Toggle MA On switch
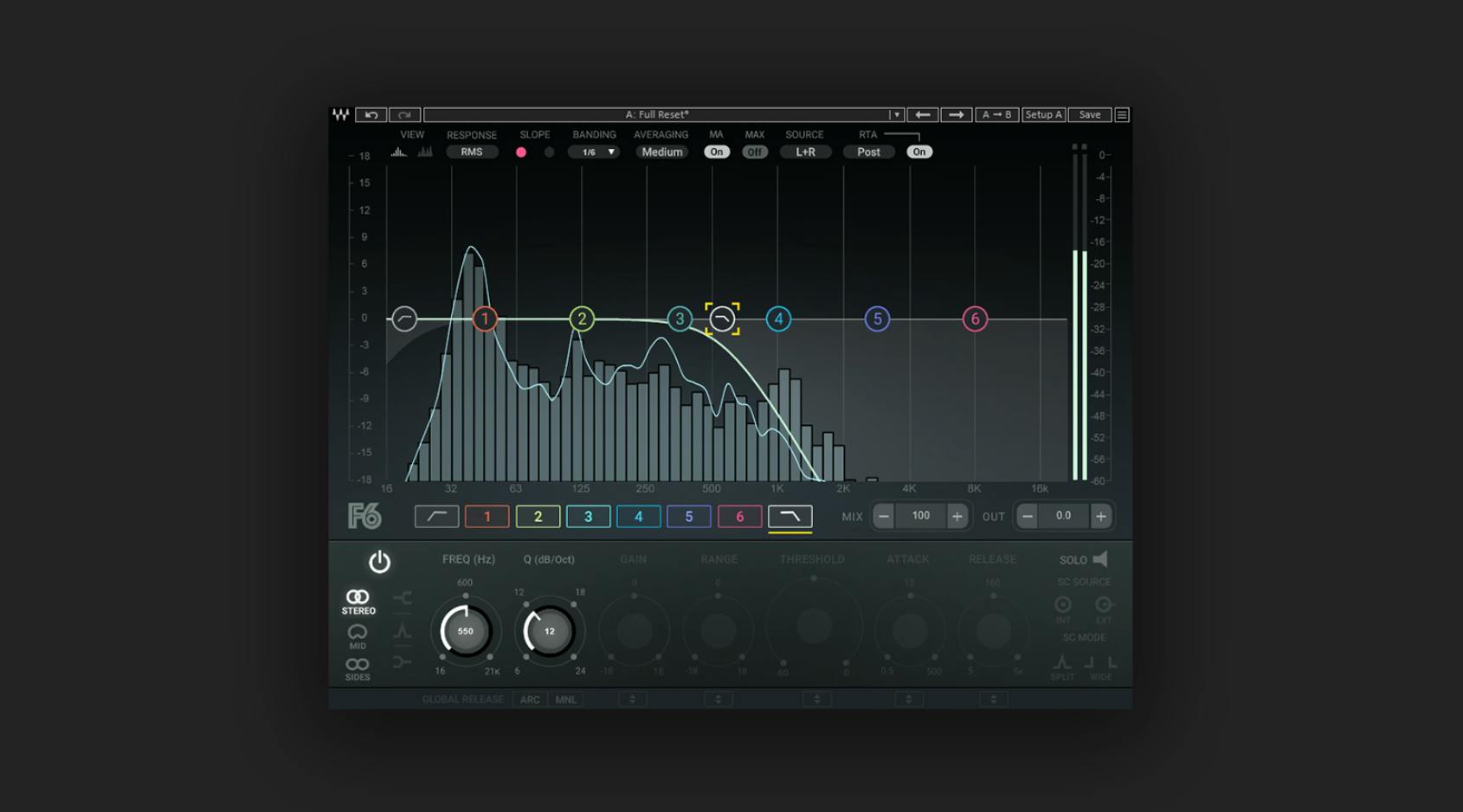Screen dimensions: 1463x812 click(717, 152)
